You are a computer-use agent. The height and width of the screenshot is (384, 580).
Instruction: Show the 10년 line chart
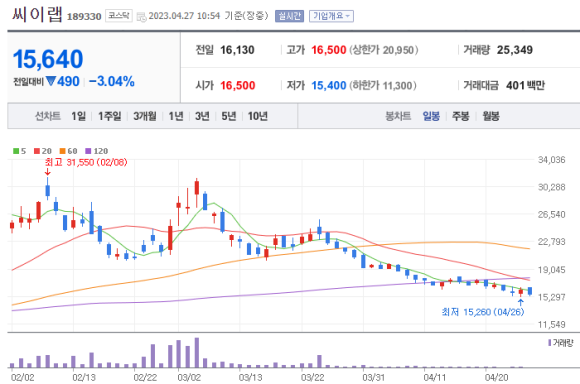click(258, 116)
